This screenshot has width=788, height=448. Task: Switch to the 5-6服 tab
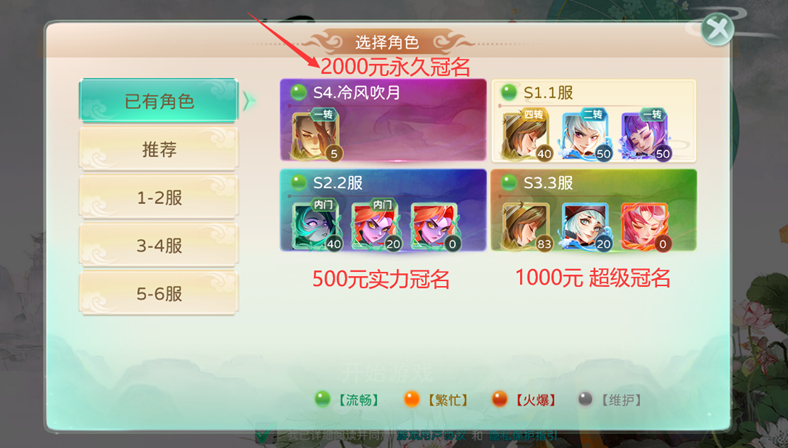[159, 293]
